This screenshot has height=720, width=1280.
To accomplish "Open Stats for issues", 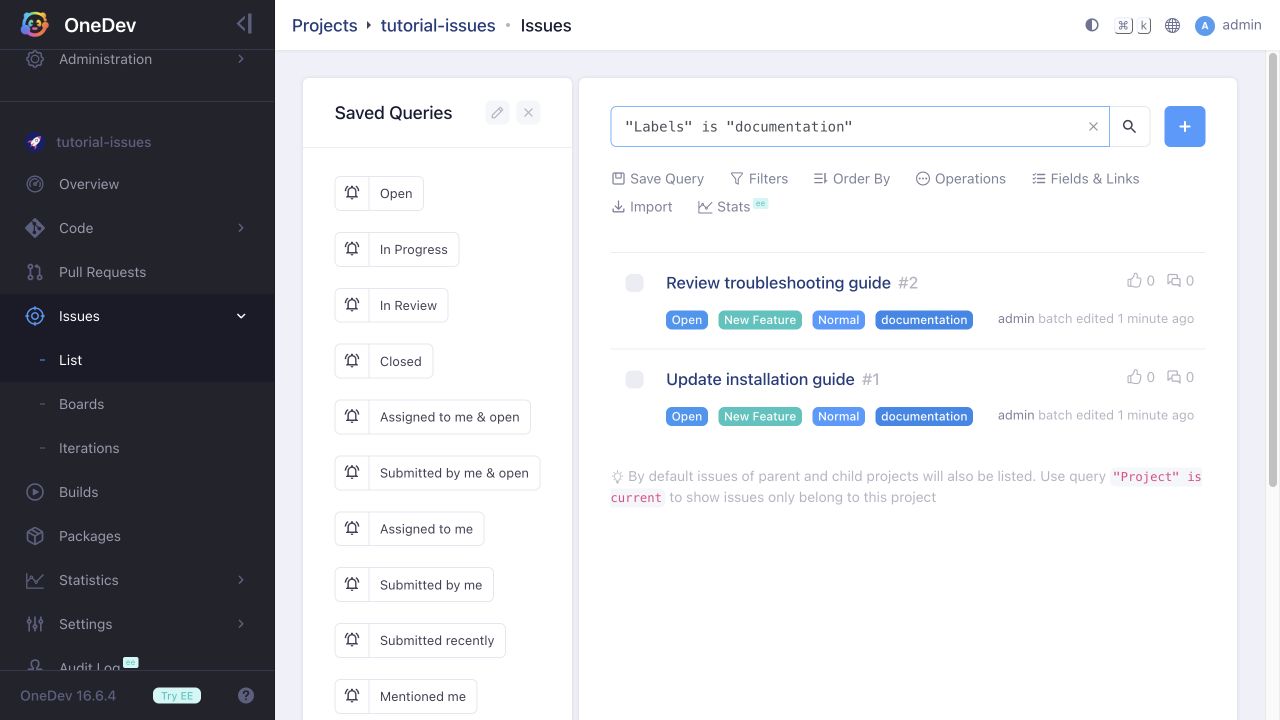I will [x=733, y=206].
